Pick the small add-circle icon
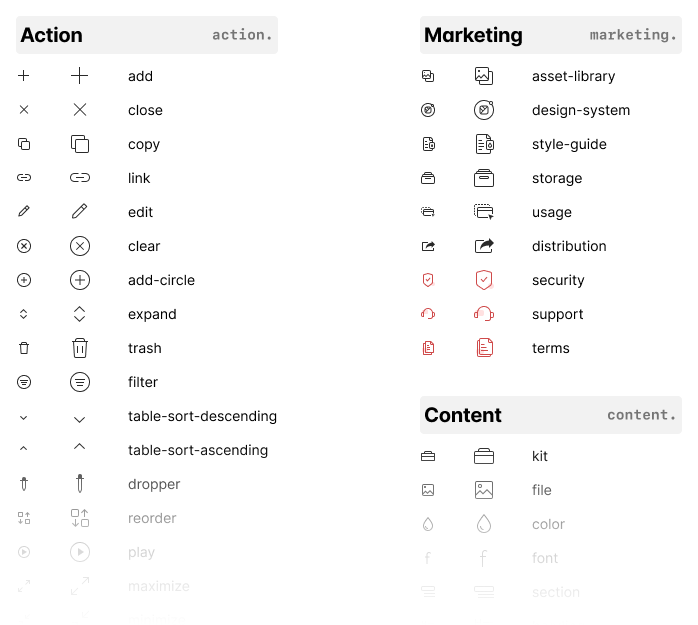The image size is (698, 625). click(x=24, y=280)
